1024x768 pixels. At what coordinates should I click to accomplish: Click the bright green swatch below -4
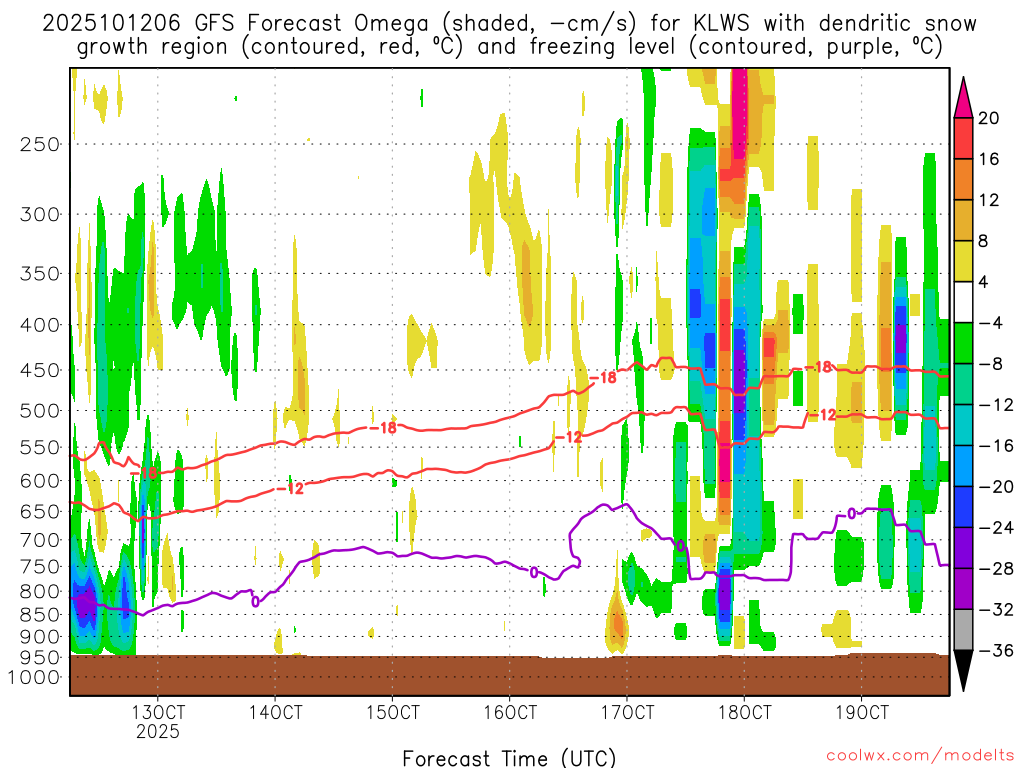[x=964, y=343]
